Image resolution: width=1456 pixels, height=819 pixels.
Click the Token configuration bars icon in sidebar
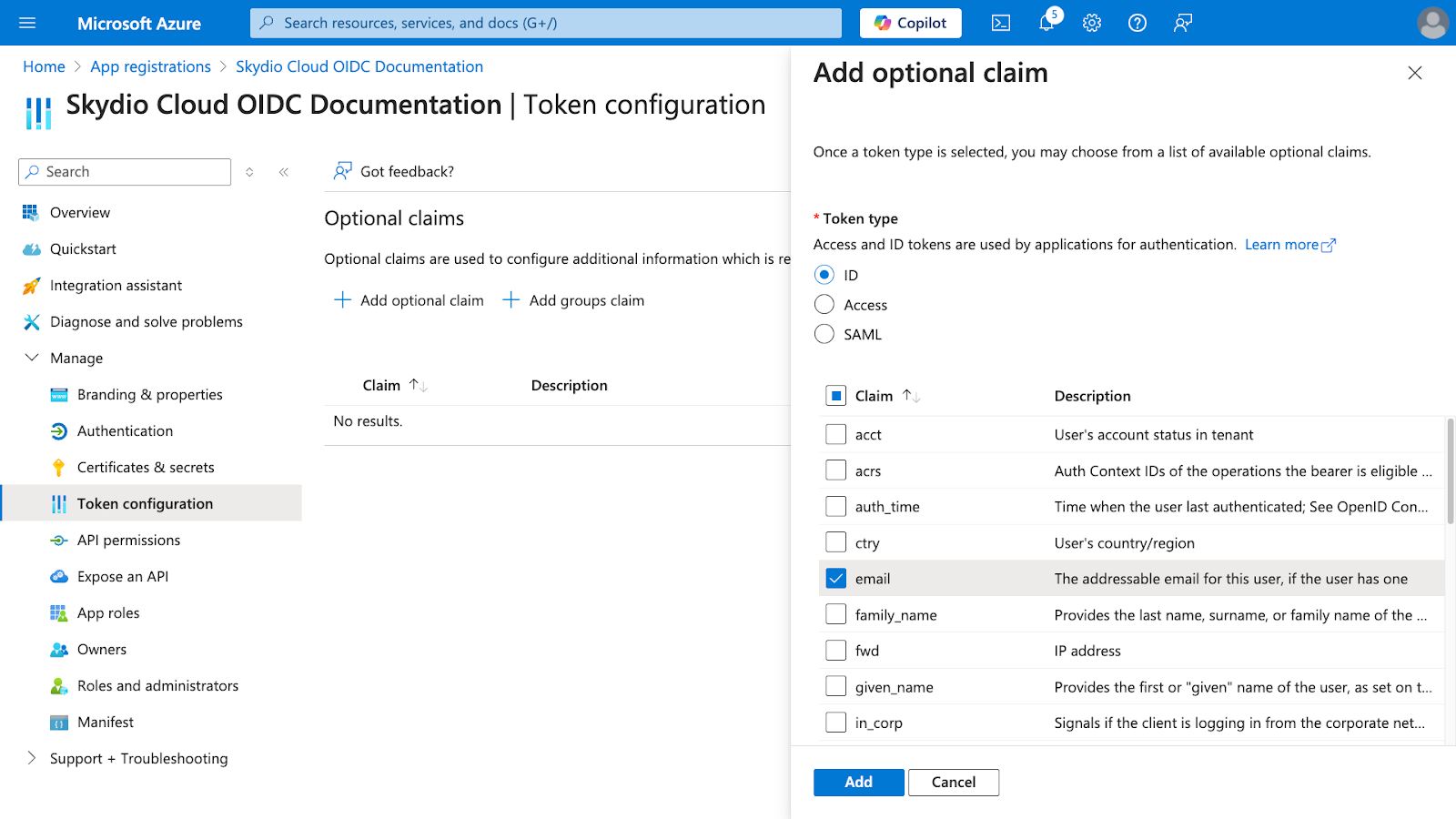click(x=59, y=504)
